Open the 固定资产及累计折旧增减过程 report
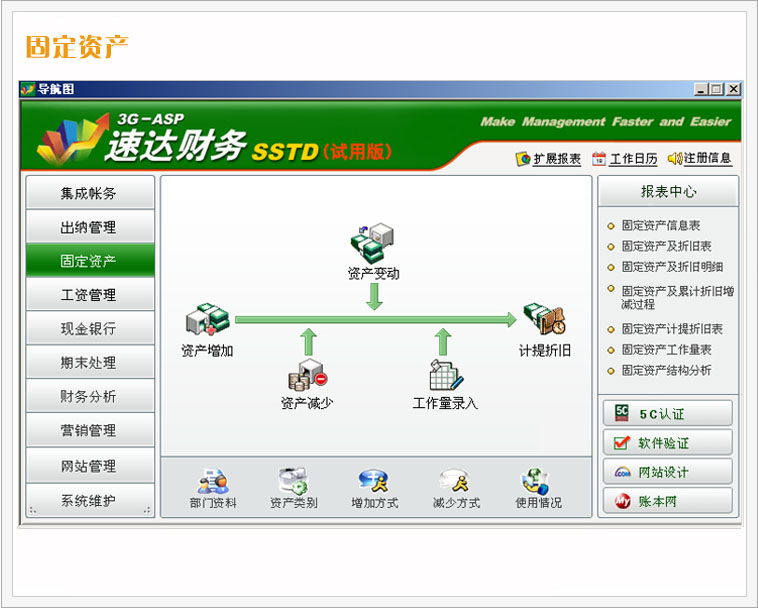758x608 pixels. point(678,297)
